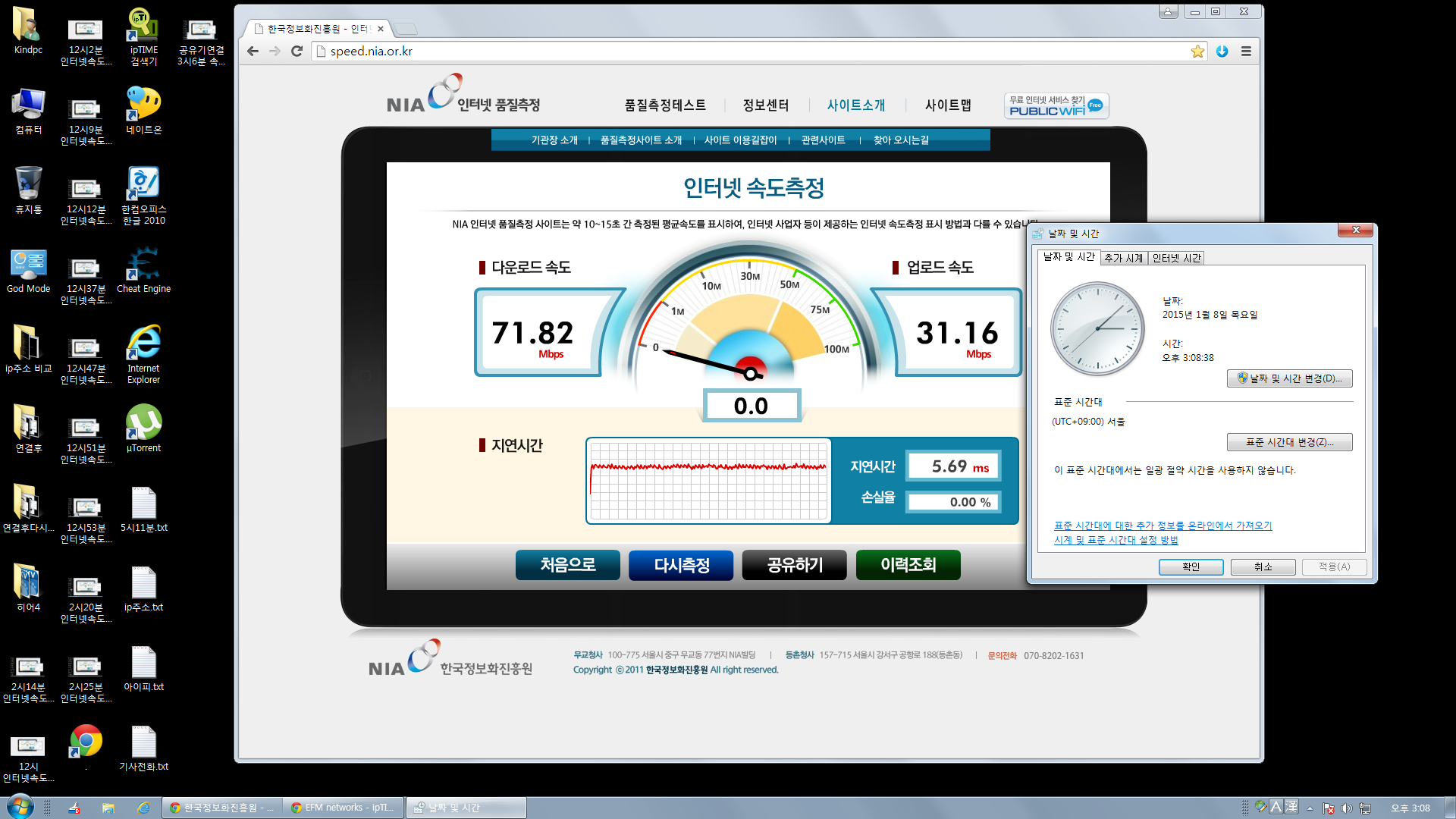
Task: Switch to EFM networks taskbar item
Action: click(x=344, y=808)
